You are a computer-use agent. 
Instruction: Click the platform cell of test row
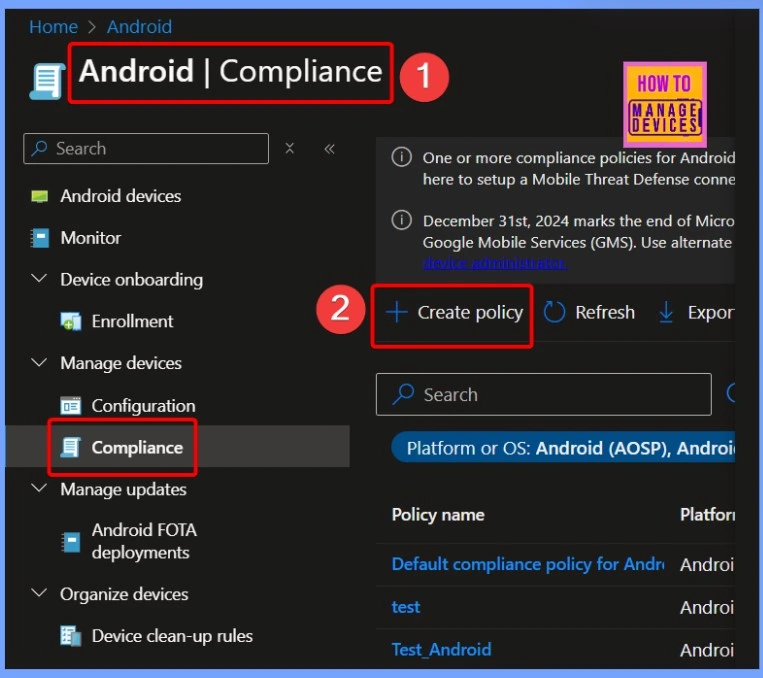[707, 607]
